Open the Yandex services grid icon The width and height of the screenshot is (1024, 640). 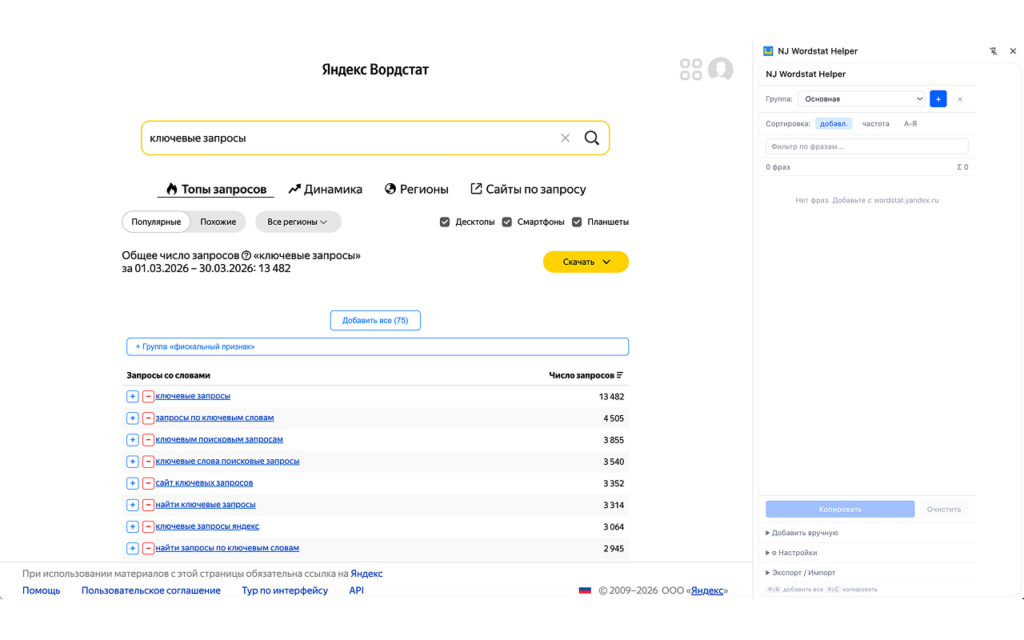[x=691, y=69]
